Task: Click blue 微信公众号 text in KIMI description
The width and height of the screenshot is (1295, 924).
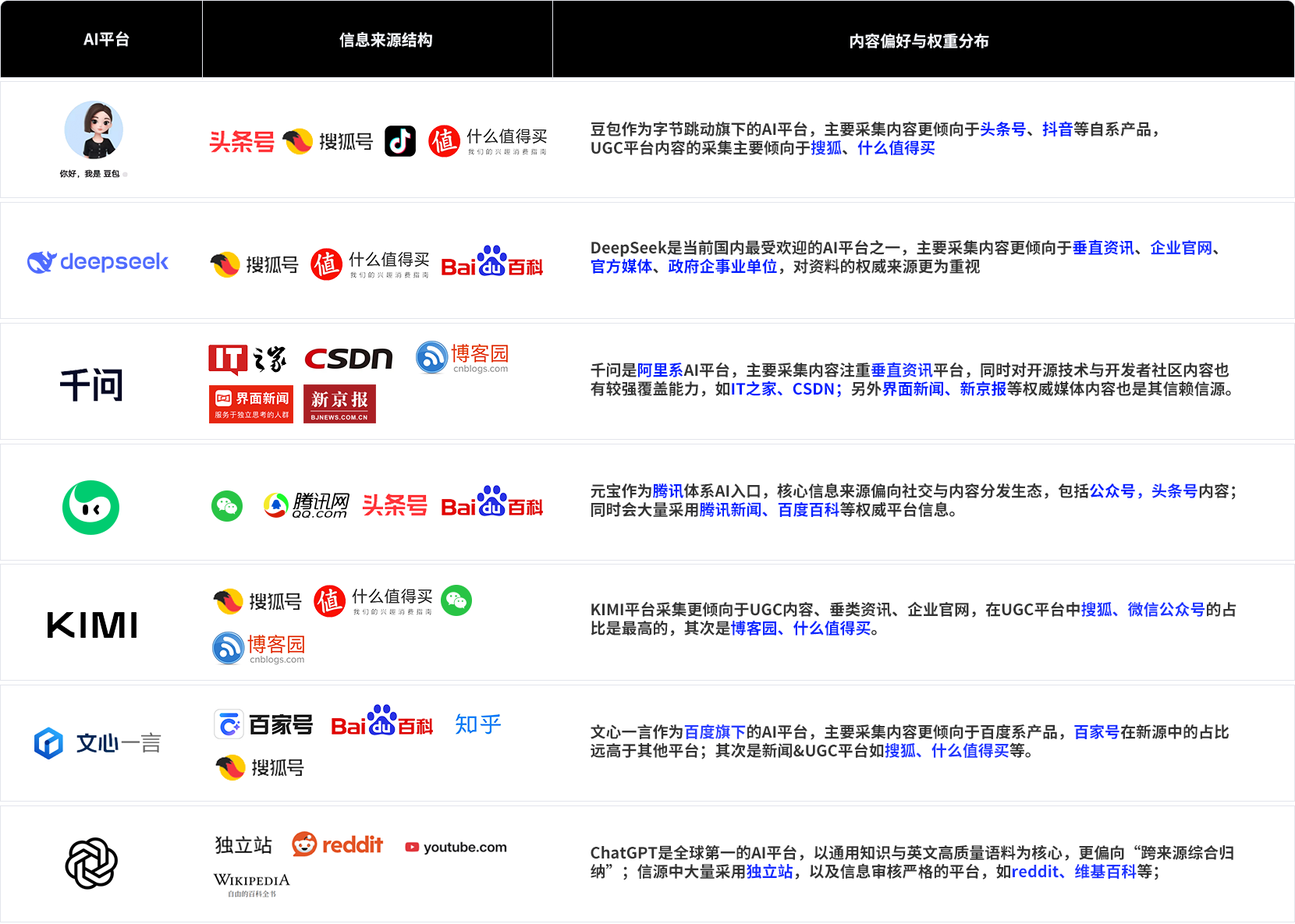Action: point(1166,610)
